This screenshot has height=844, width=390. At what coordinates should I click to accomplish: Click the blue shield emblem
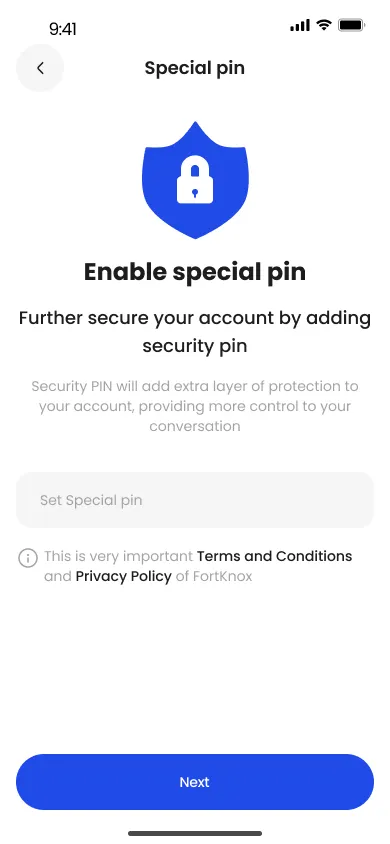pyautogui.click(x=195, y=180)
